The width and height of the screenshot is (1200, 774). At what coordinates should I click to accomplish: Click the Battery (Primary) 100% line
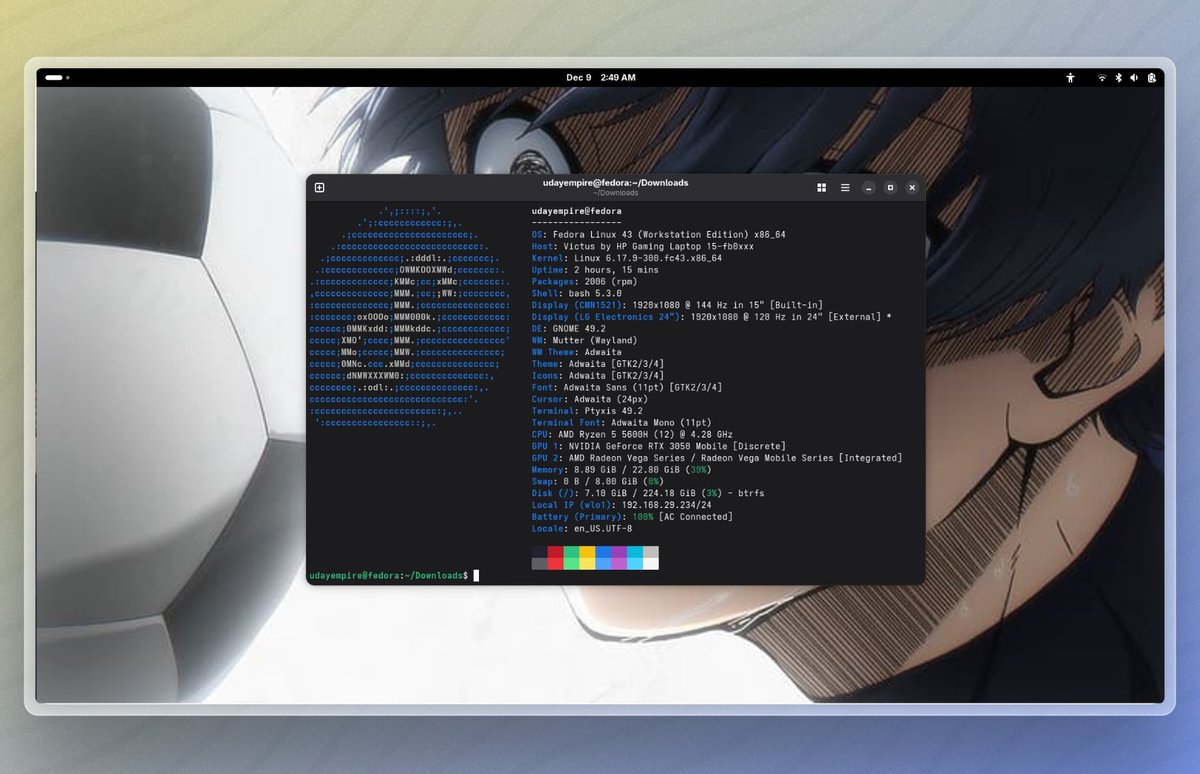click(632, 517)
